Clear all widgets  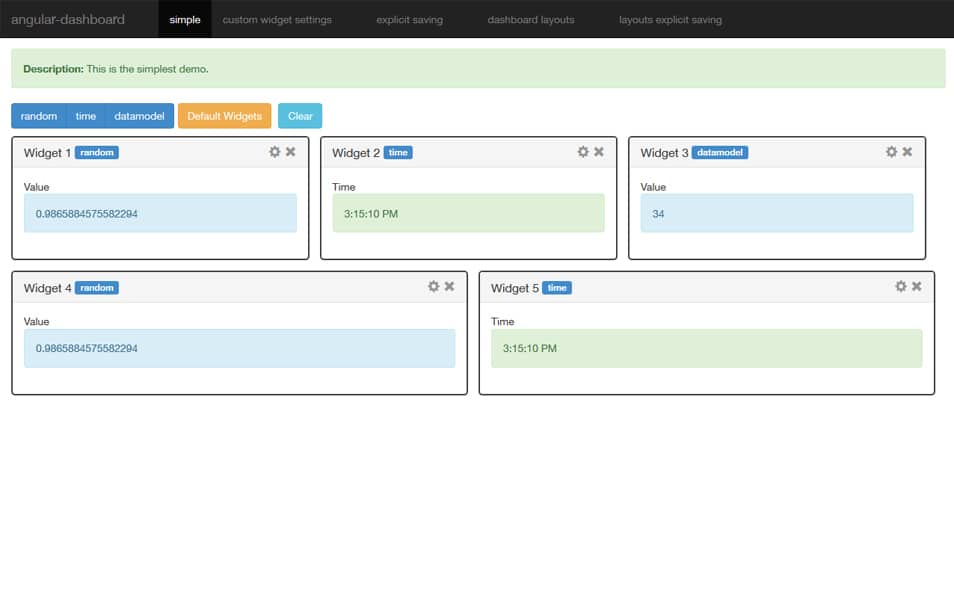click(300, 115)
